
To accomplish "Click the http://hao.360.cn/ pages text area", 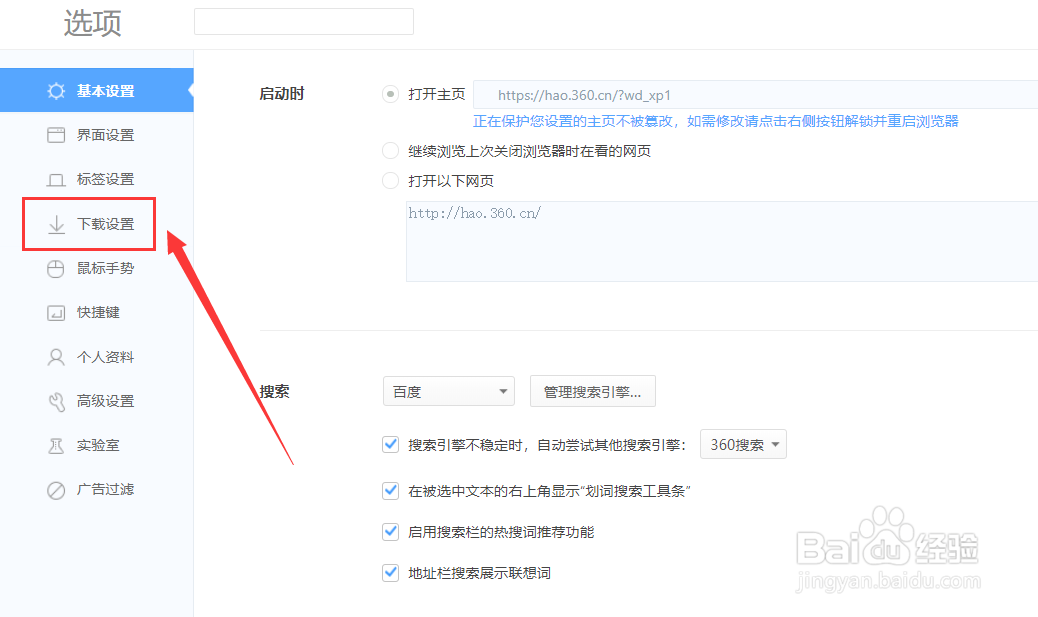I will coord(722,242).
